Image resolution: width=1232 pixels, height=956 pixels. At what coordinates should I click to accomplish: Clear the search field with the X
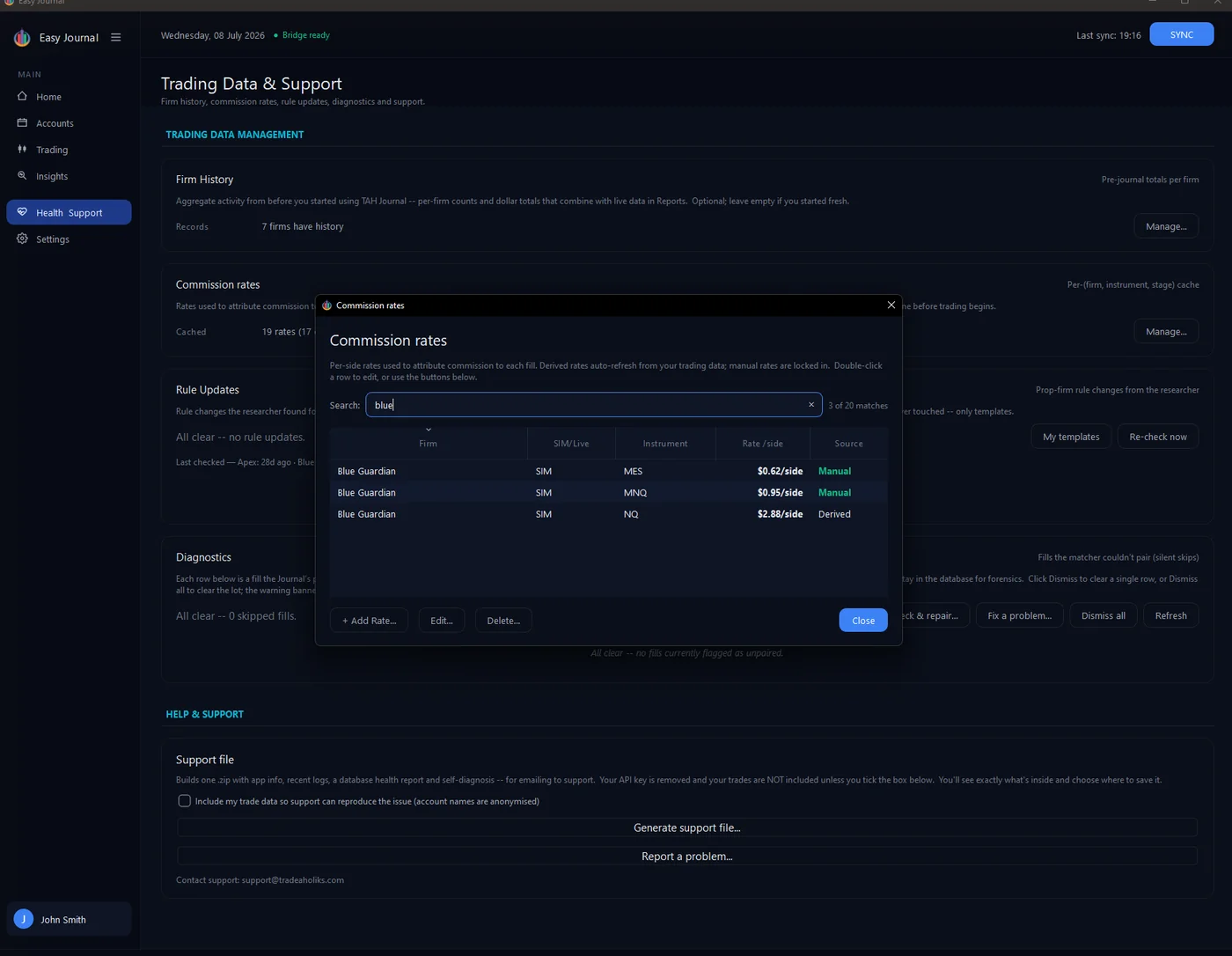[x=811, y=405]
